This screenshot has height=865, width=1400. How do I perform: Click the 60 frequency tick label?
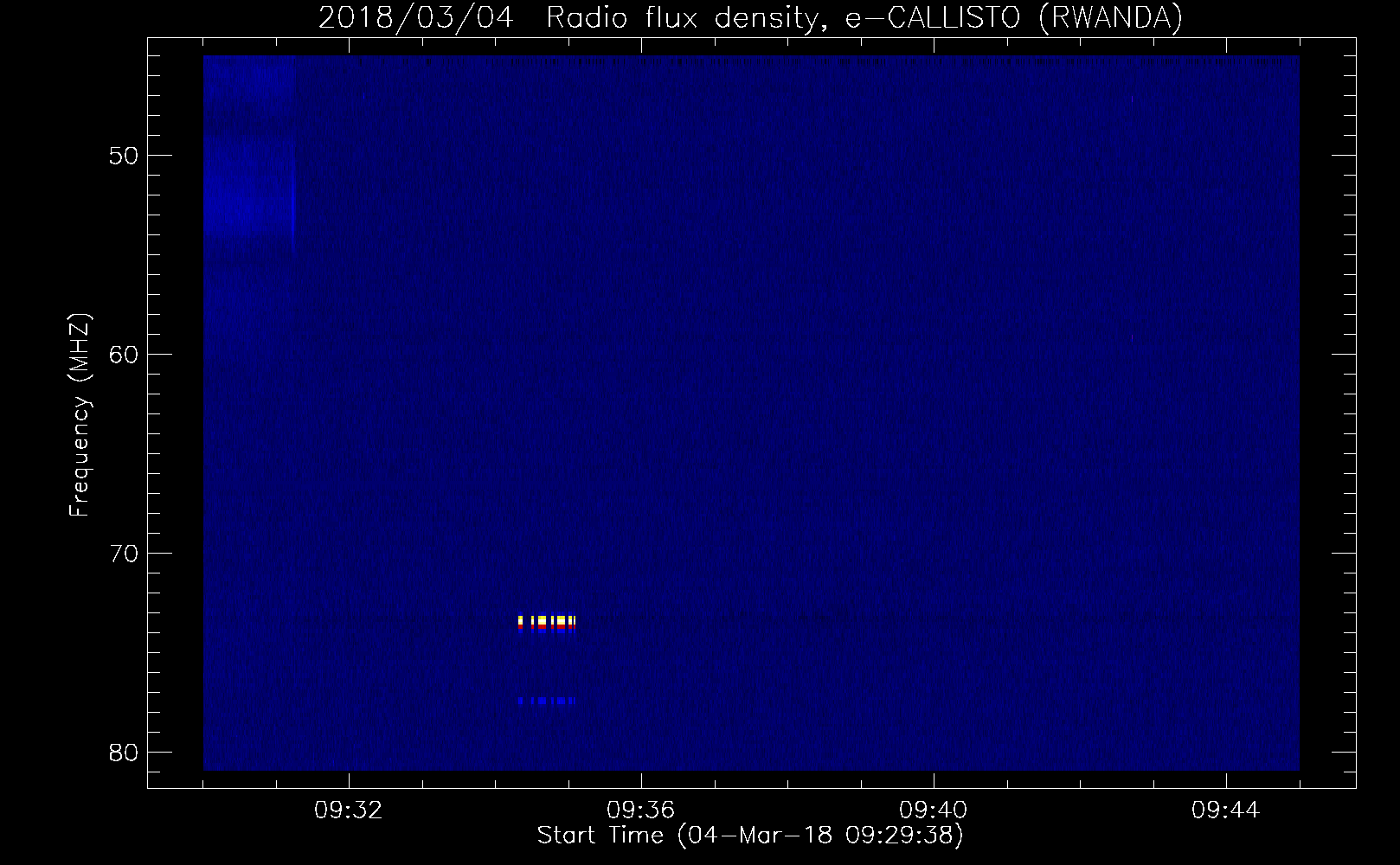[x=125, y=354]
